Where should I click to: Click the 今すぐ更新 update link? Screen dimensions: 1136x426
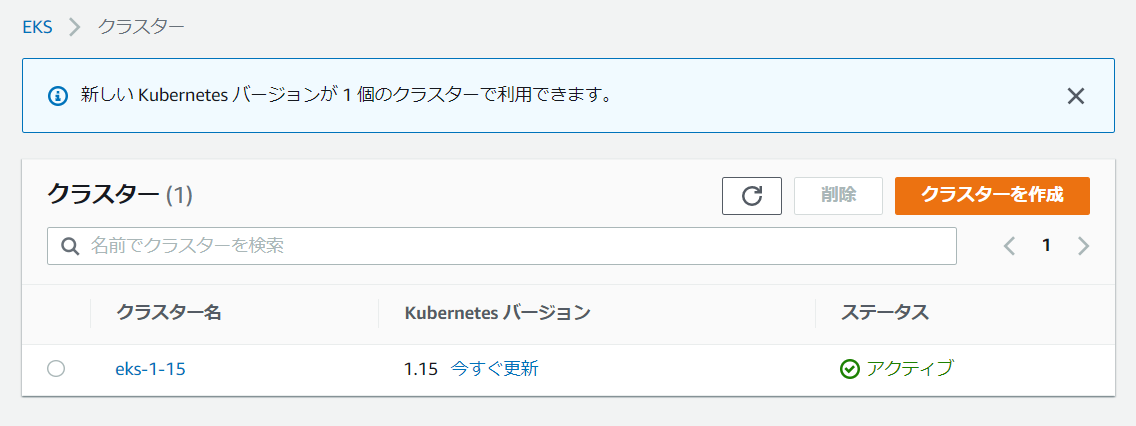tap(494, 369)
